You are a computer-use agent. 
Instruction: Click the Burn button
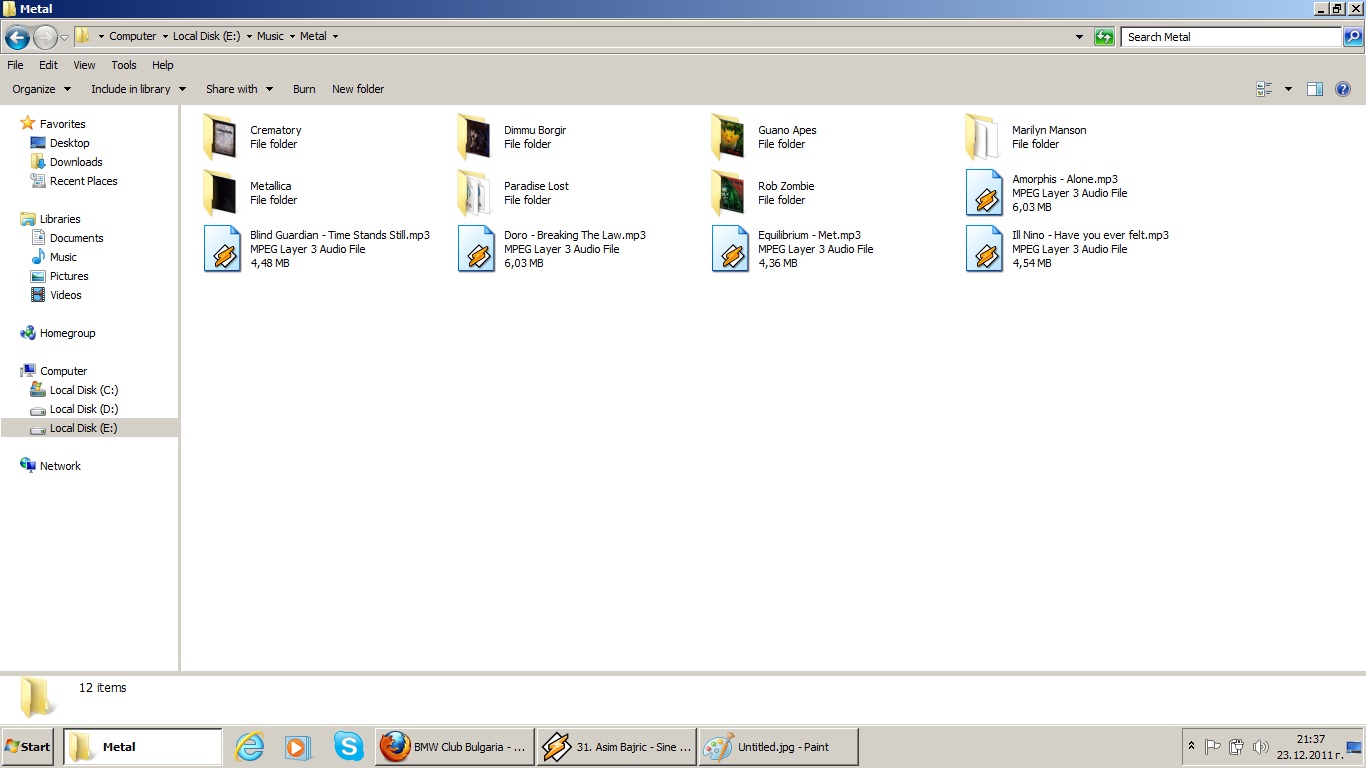pyautogui.click(x=304, y=89)
